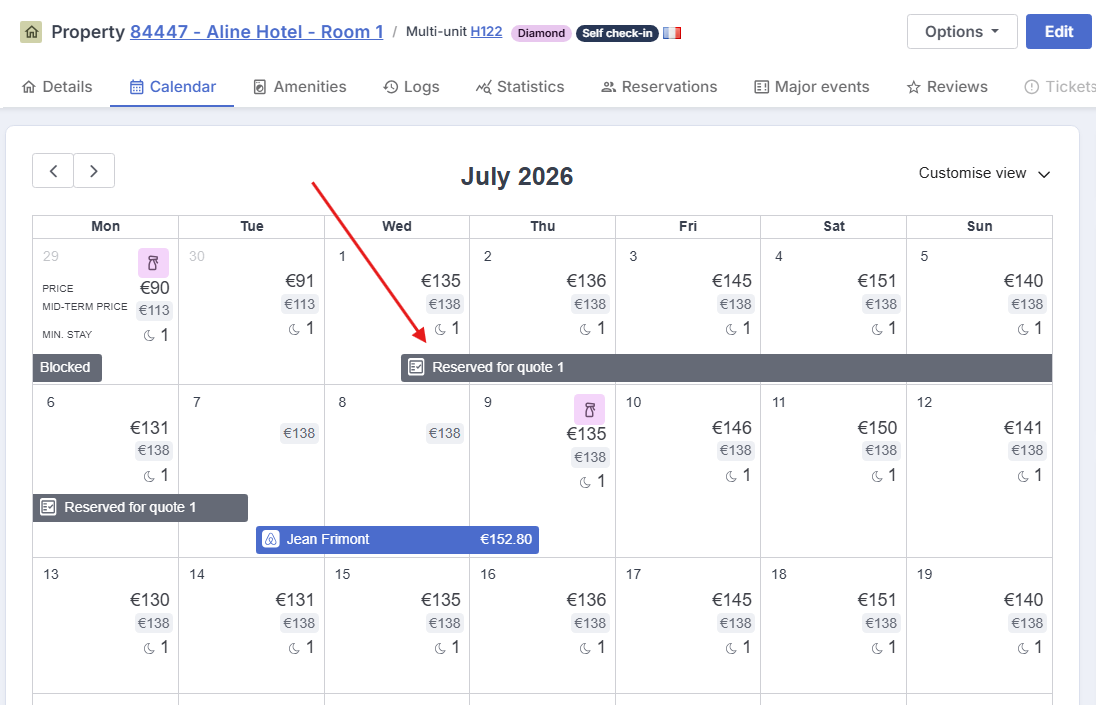Click the MID-TERM PRICE label on June 29

(85, 307)
